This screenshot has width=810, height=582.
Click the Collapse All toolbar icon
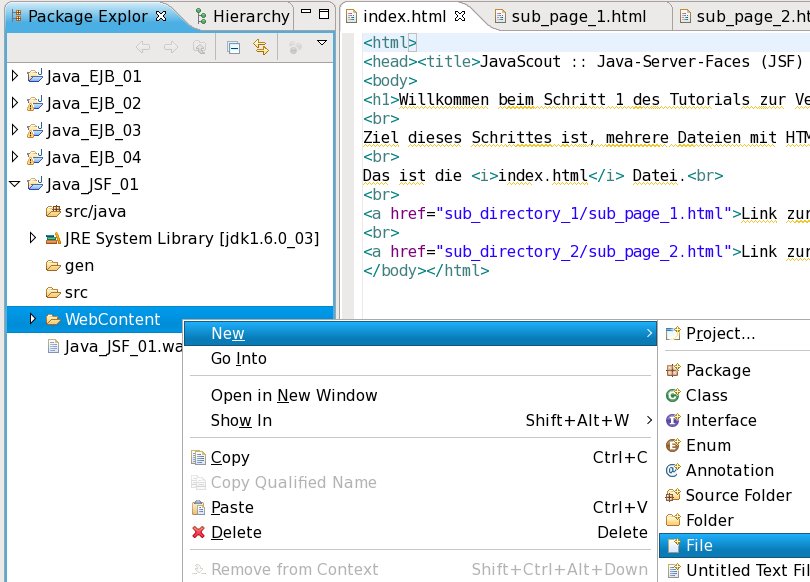click(233, 46)
